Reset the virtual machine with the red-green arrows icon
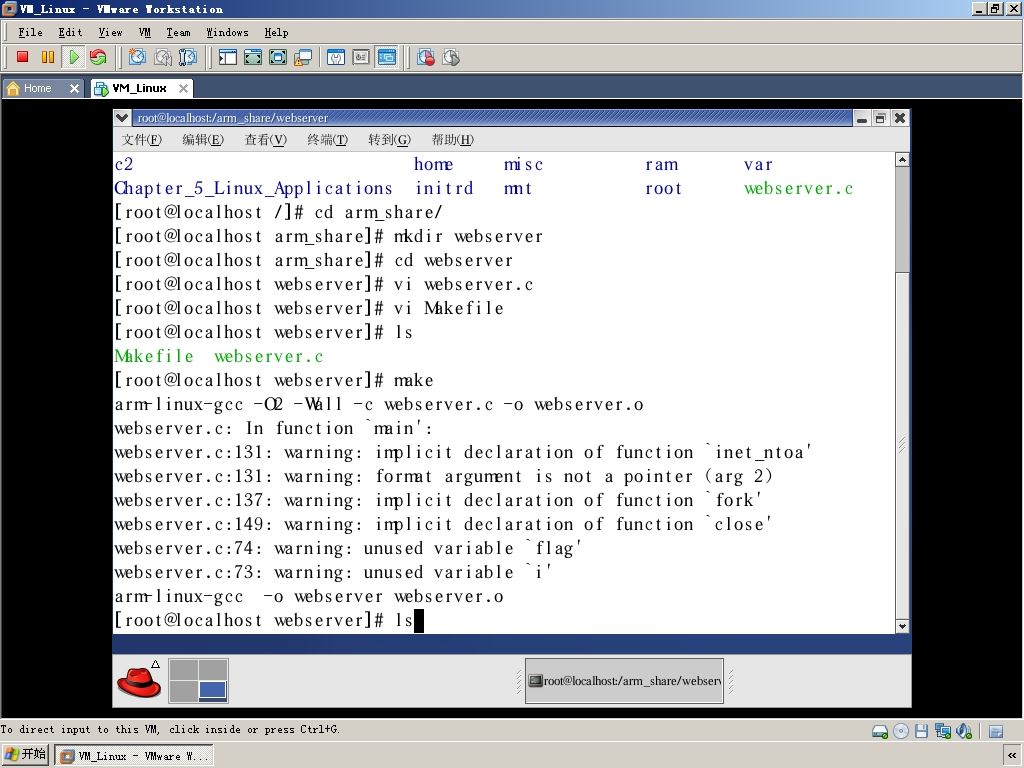This screenshot has height=768, width=1024. (x=98, y=57)
